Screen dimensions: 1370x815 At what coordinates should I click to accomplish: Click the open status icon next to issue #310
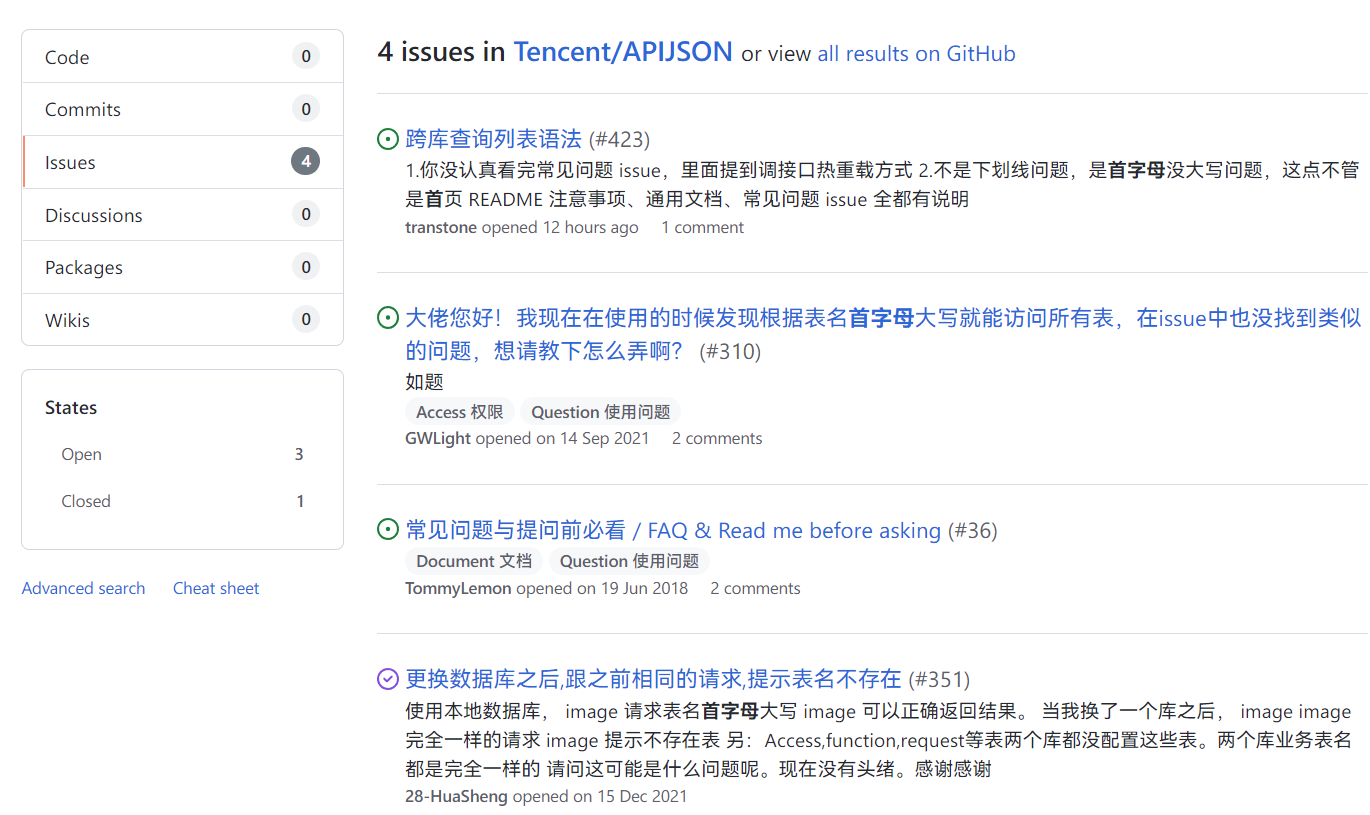(x=387, y=318)
